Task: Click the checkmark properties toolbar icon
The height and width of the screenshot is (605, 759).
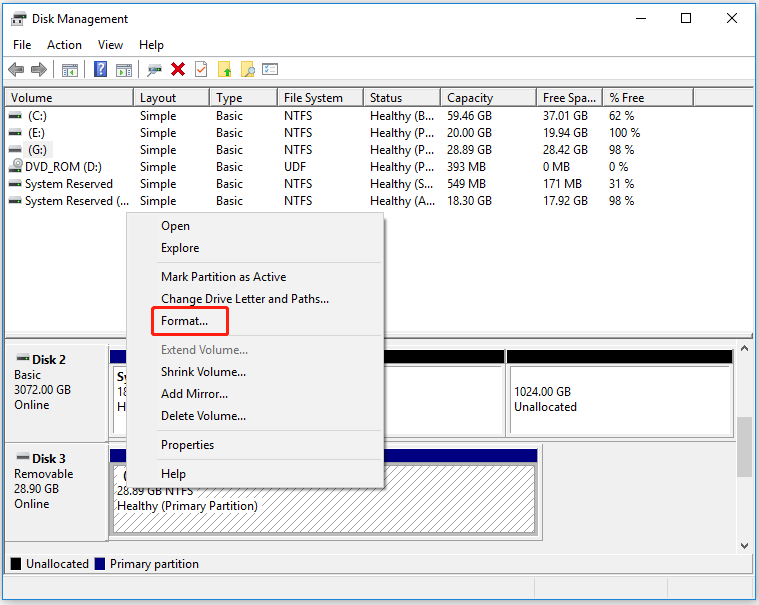Action: point(201,69)
